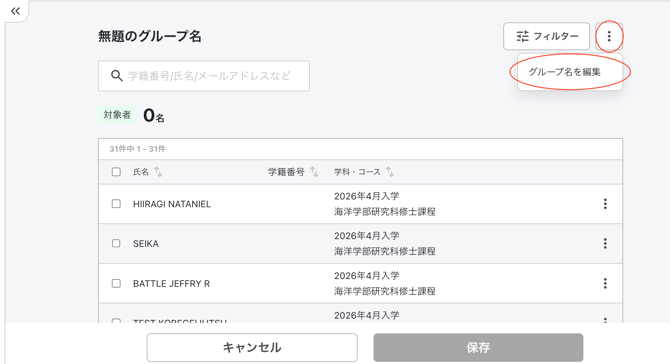Check the HIIRAGI NATANIEL row checkbox

(116, 204)
